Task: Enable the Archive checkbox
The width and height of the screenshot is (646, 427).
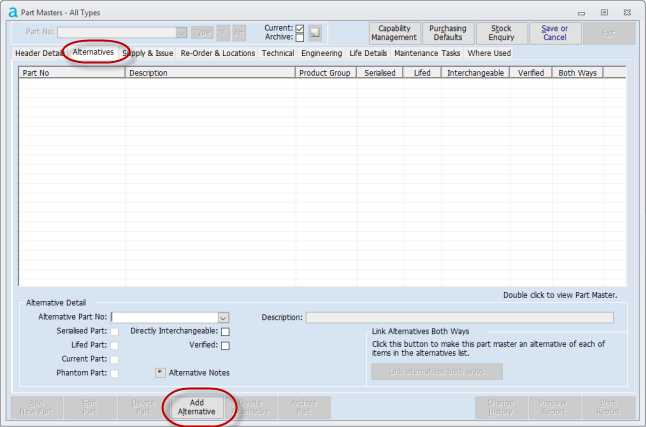Action: (x=300, y=38)
